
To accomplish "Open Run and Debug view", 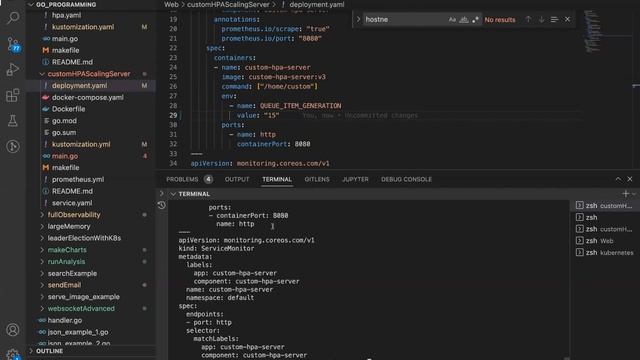I will (x=13, y=69).
